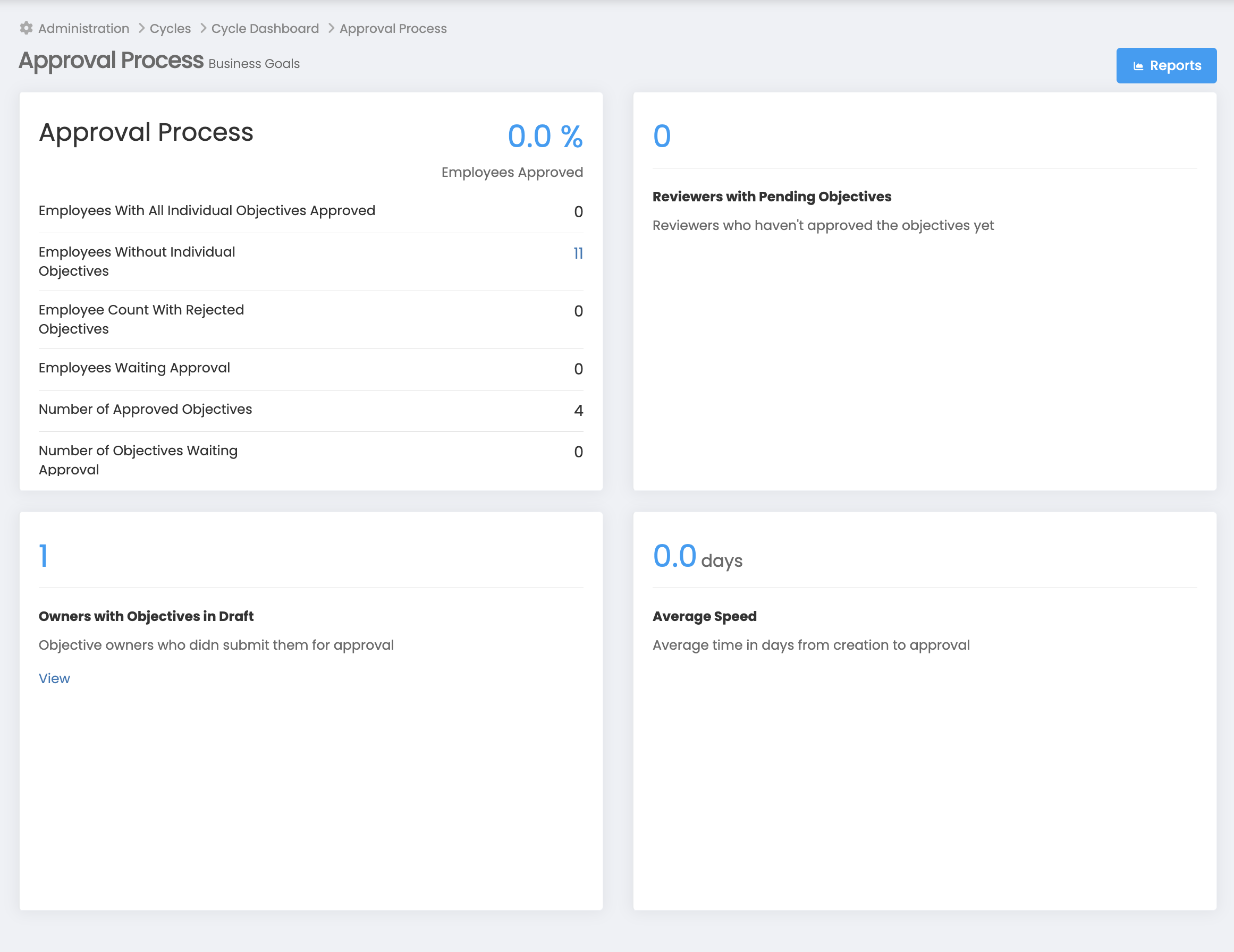Click chevron before Approval Process breadcrumb
The width and height of the screenshot is (1234, 952).
click(332, 28)
